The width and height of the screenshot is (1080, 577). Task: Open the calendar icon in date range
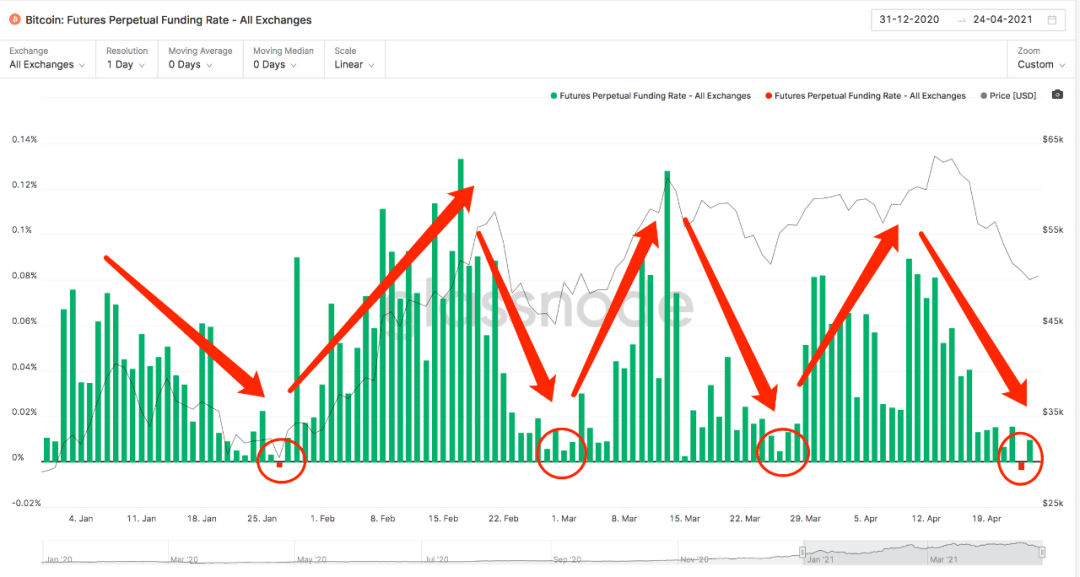(1052, 20)
